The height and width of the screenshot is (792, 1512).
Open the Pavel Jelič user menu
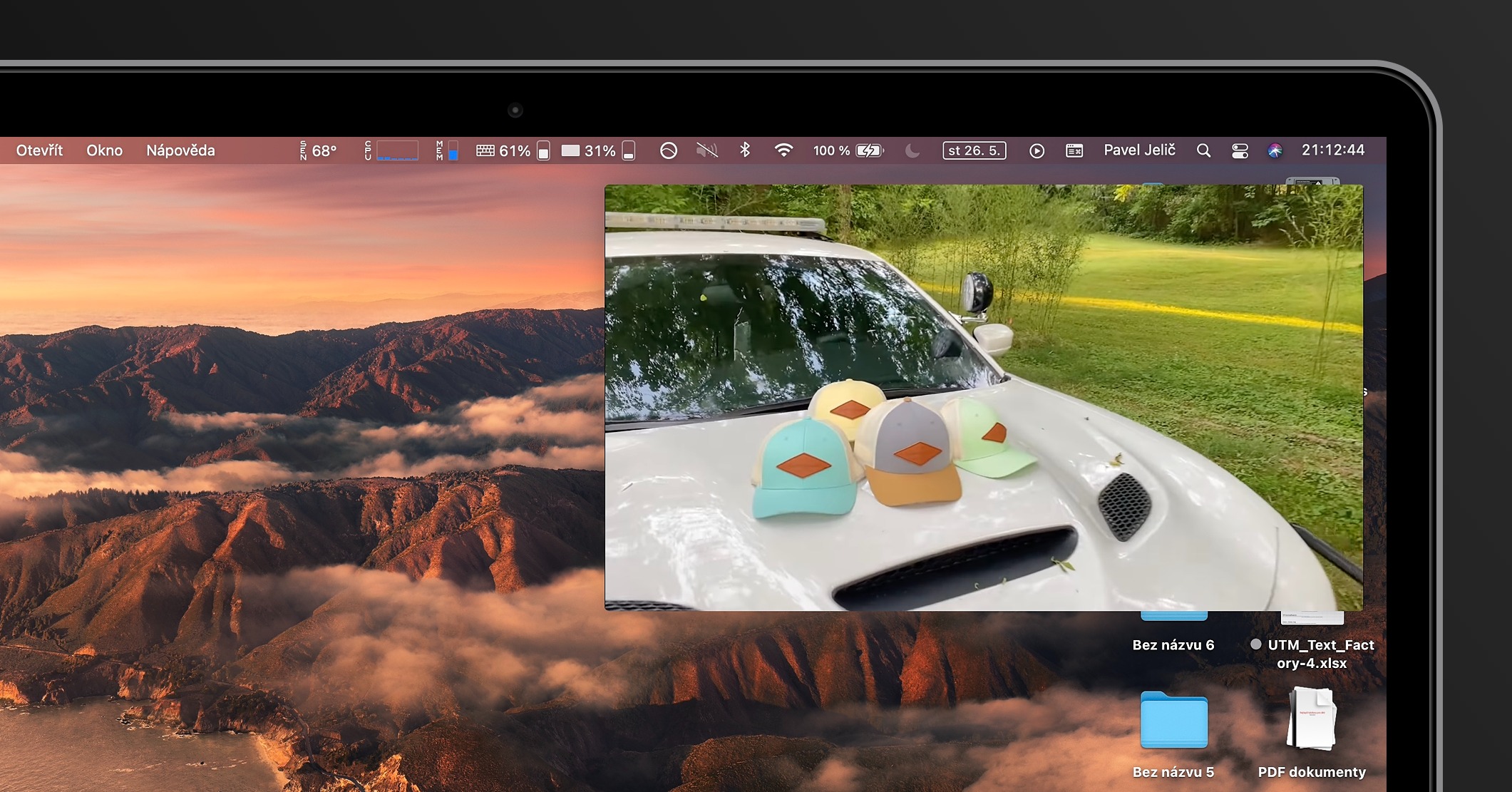(1139, 150)
